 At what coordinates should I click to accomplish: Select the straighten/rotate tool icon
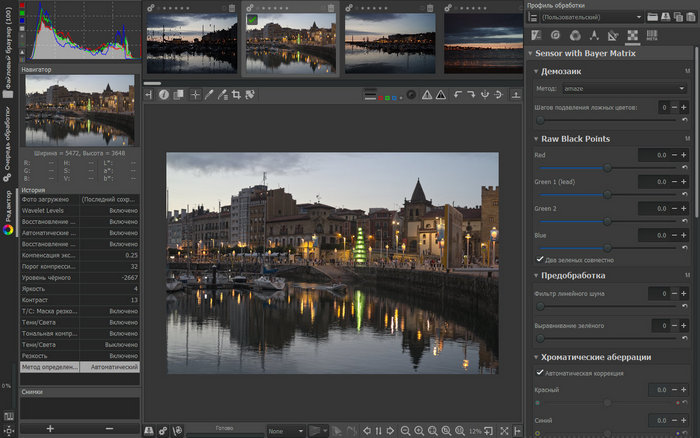coord(250,95)
